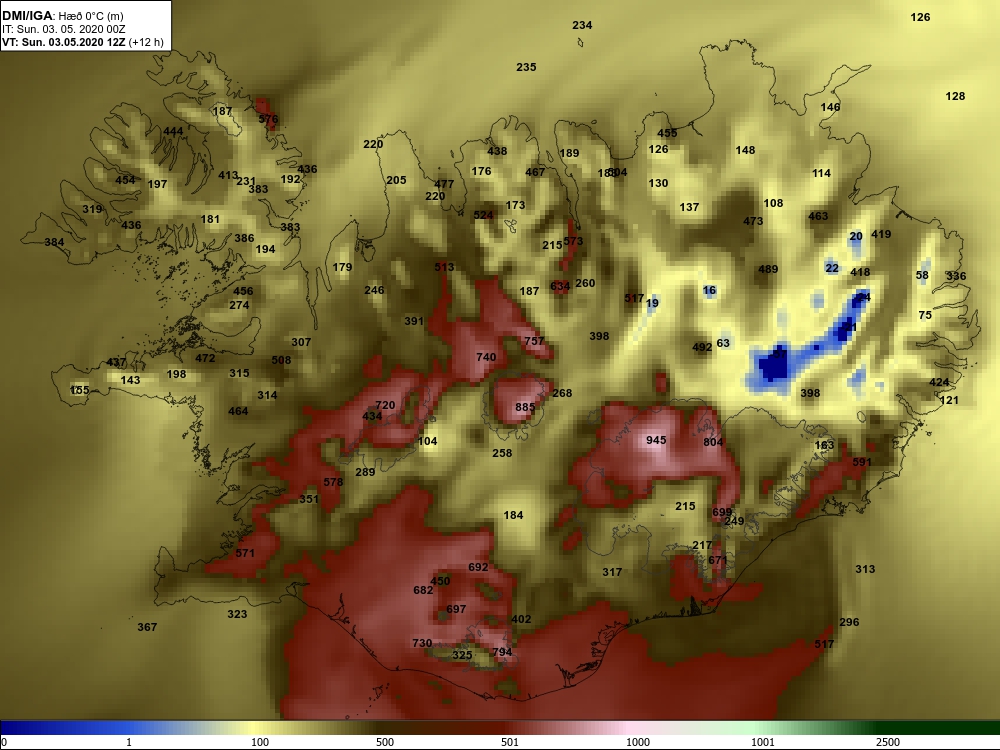This screenshot has height=750, width=1000.
Task: Select the 671 map value
Action: tap(717, 560)
